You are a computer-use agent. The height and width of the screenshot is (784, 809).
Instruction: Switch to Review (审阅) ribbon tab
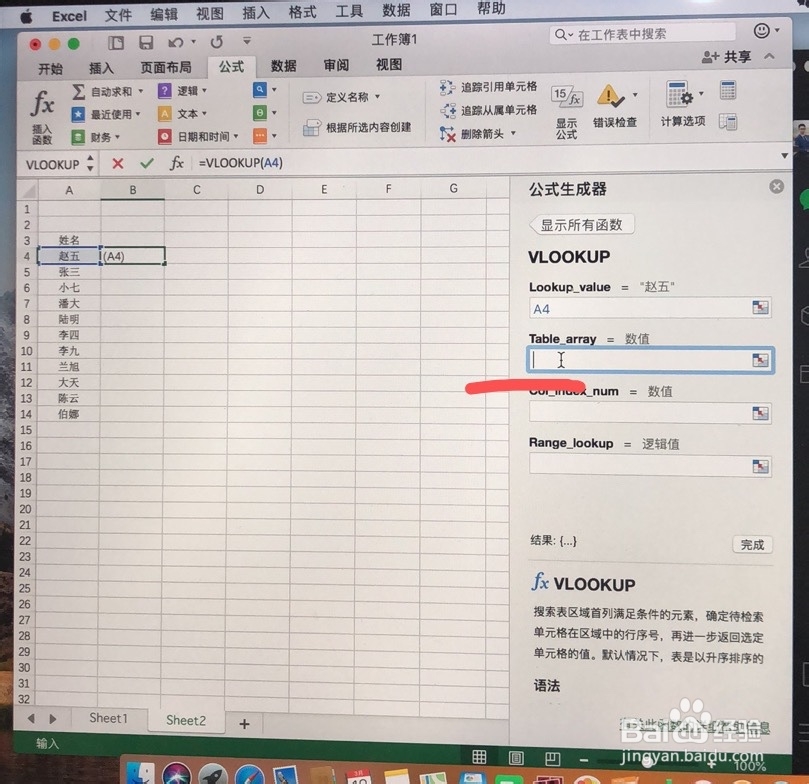(x=336, y=65)
